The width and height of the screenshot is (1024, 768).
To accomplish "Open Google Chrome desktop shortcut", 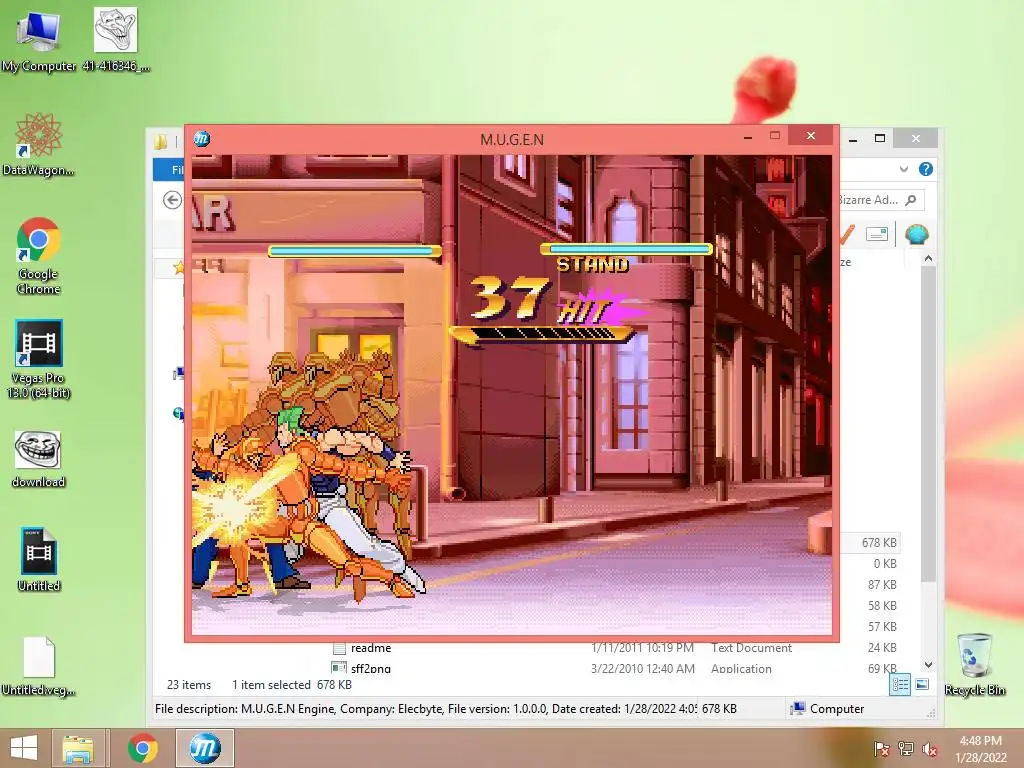I will pos(38,255).
